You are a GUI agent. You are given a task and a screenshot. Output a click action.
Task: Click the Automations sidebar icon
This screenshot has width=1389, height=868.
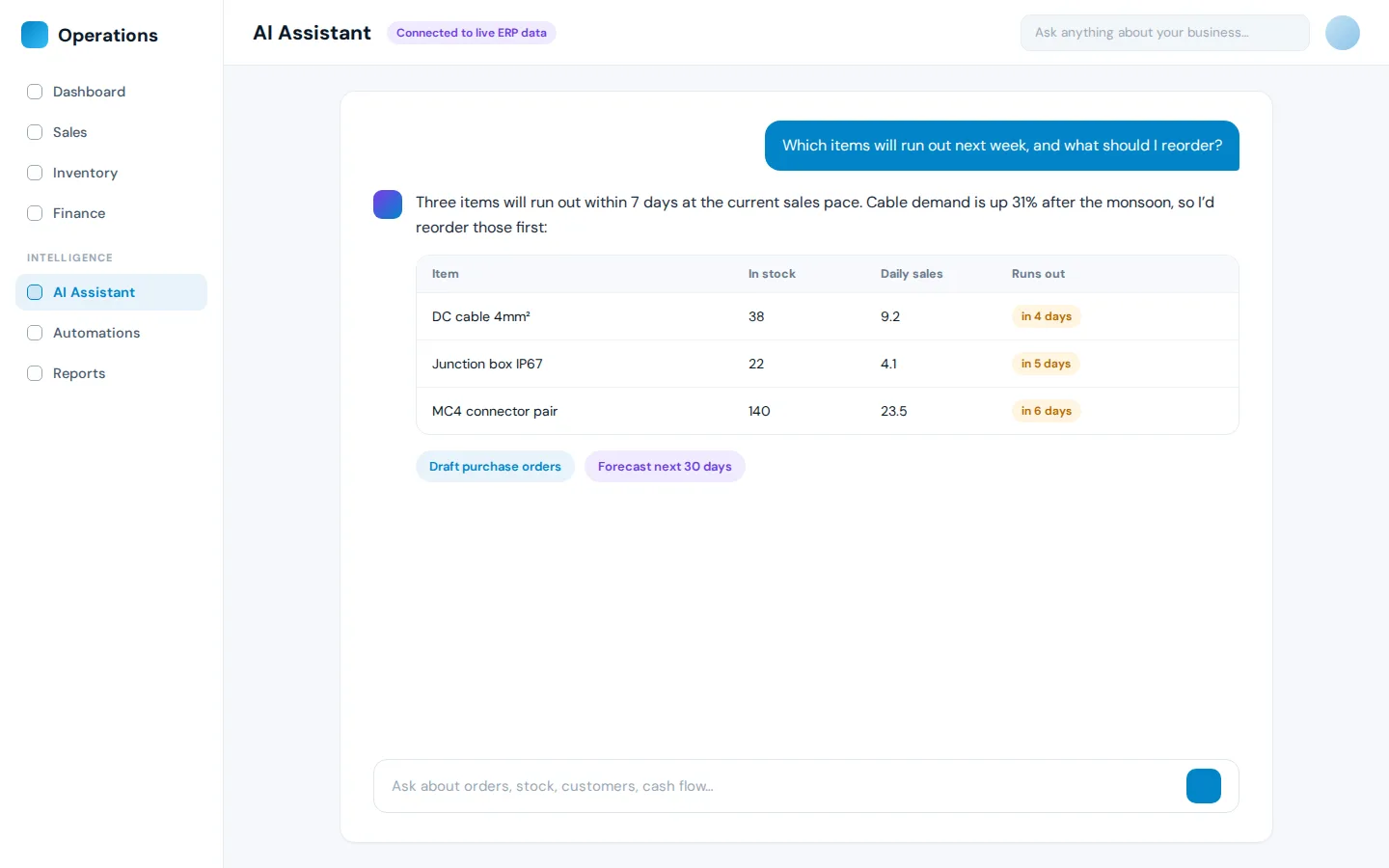[35, 333]
